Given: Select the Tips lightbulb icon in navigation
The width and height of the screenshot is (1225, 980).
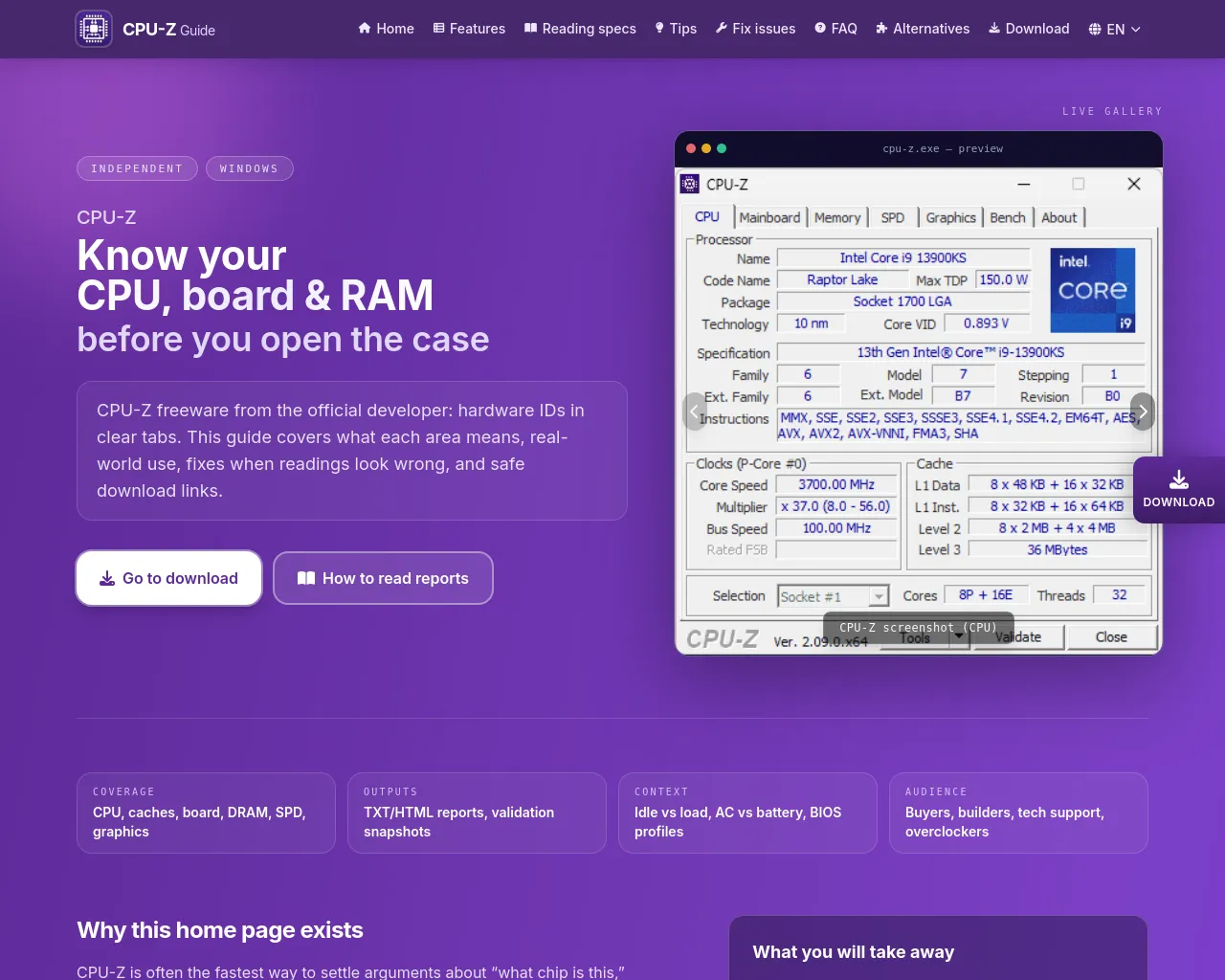Looking at the screenshot, I should pos(659,29).
